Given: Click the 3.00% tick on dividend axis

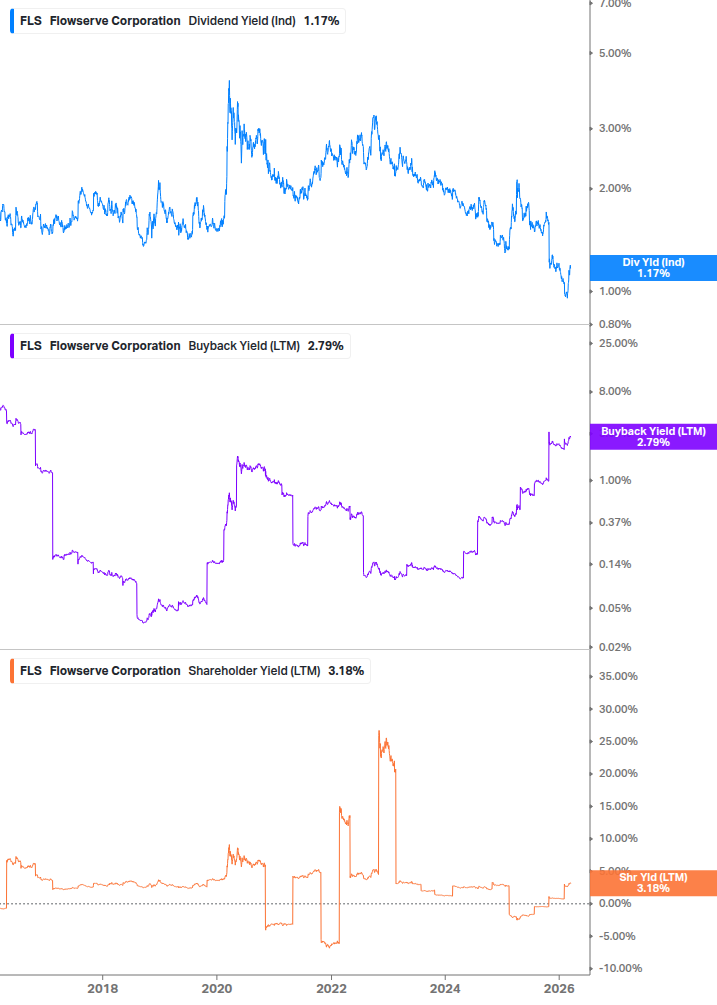Looking at the screenshot, I should [x=615, y=128].
